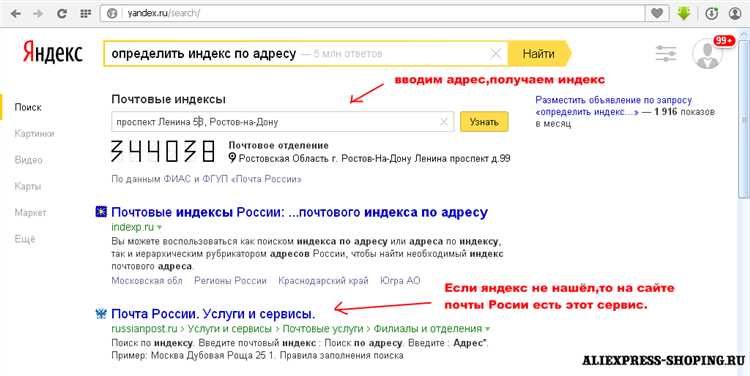Switch to the Картинки tab
Screen dimensions: 750x376
(34, 133)
